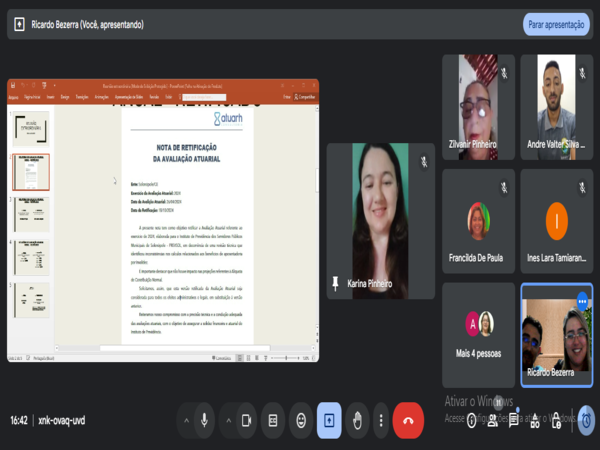Open the Mais 4 pessoas tile
The width and height of the screenshot is (600, 450).
[x=478, y=335]
